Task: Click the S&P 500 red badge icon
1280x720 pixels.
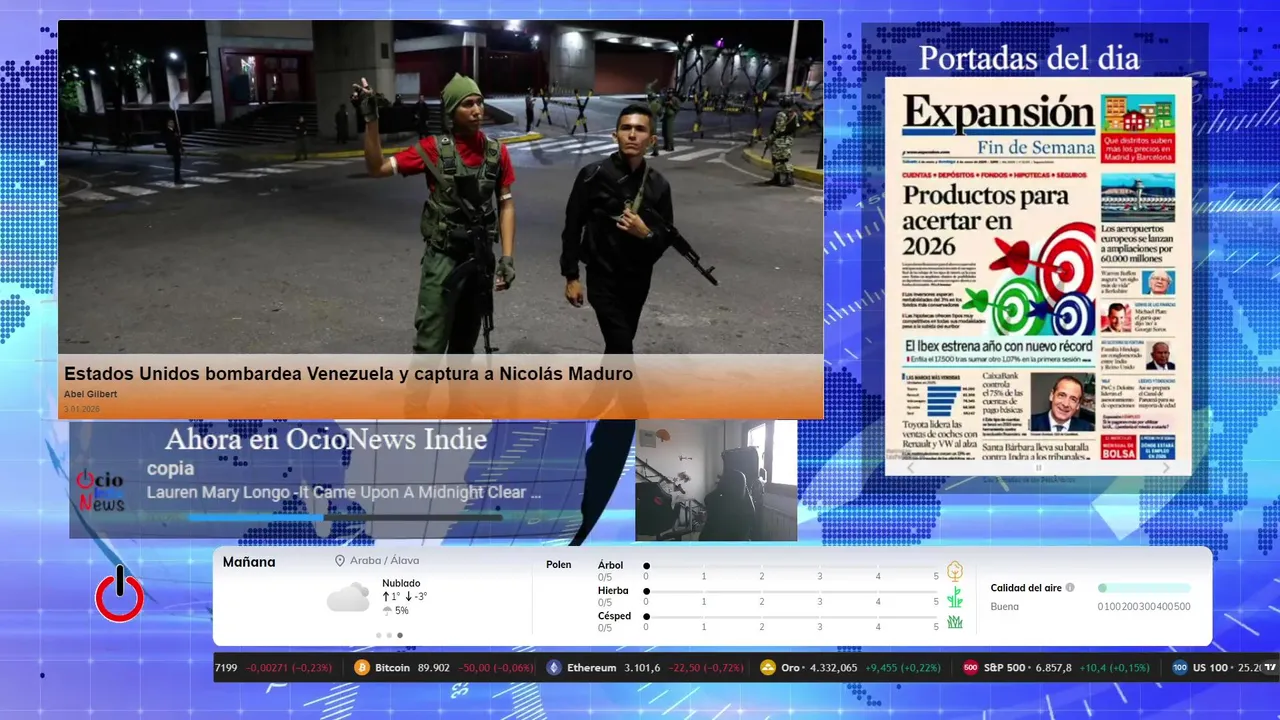Action: point(970,668)
